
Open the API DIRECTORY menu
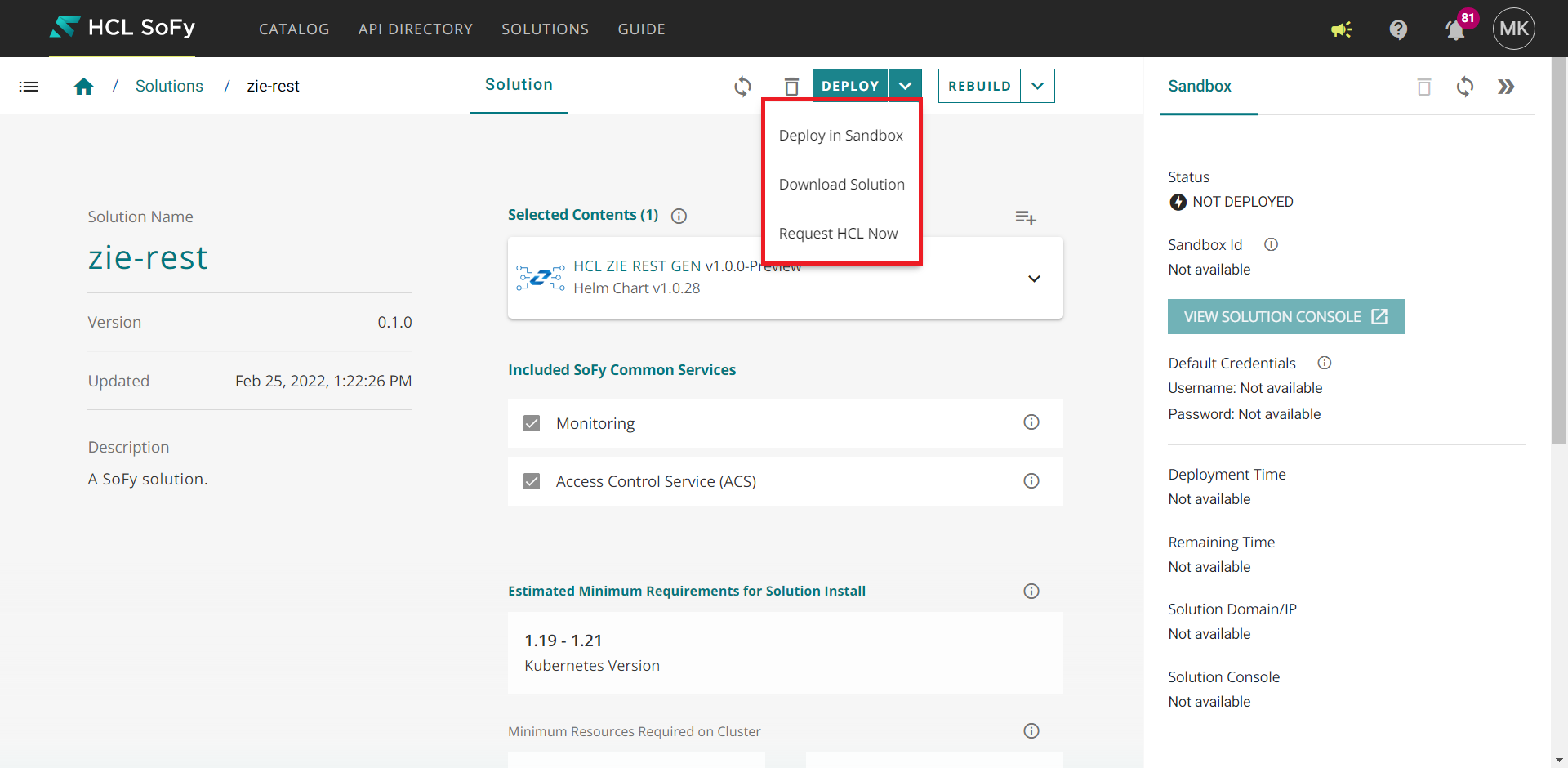[x=416, y=29]
